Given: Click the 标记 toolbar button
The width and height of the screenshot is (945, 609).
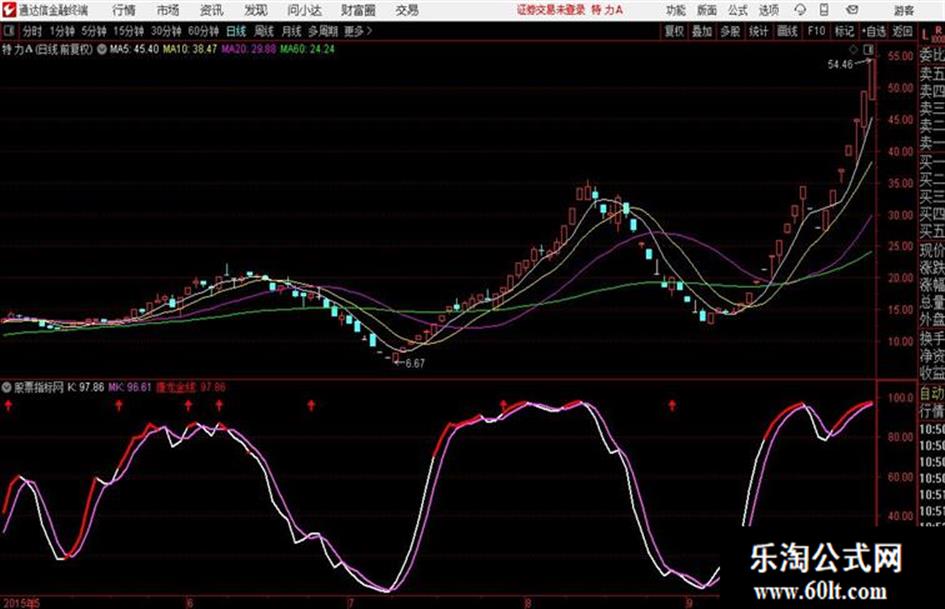Looking at the screenshot, I should coord(844,31).
